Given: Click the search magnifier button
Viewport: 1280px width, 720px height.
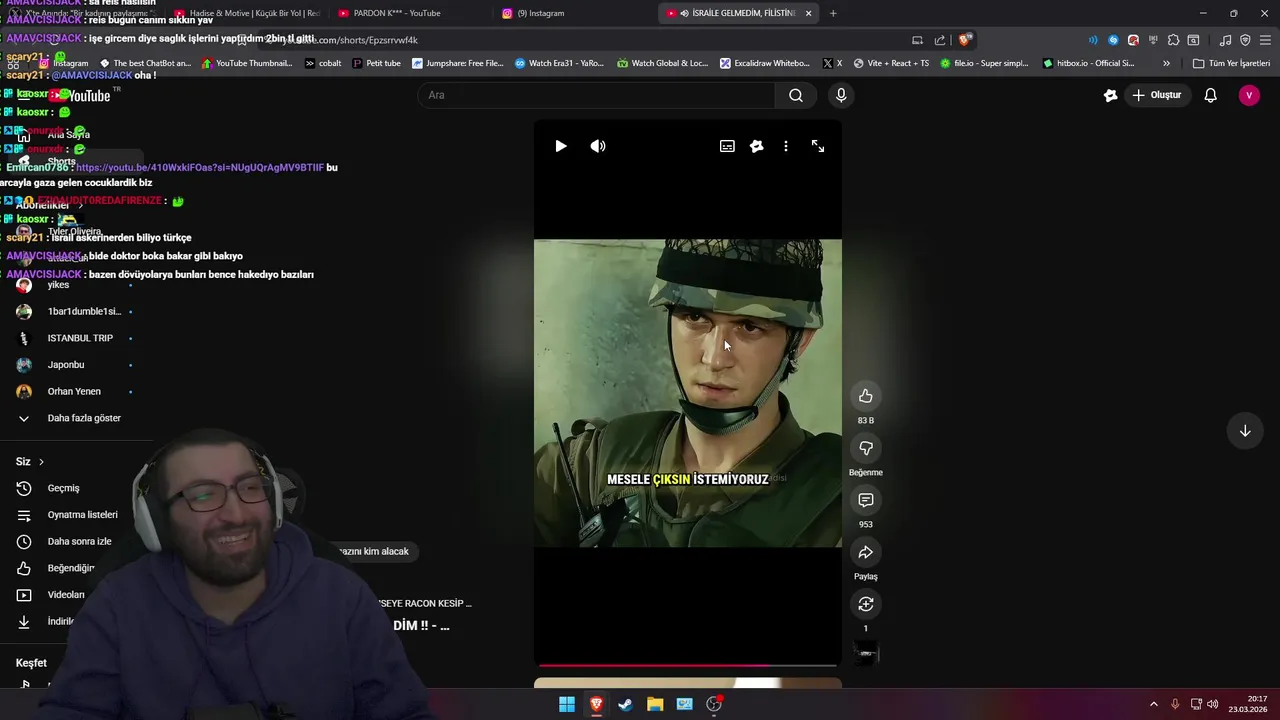Looking at the screenshot, I should tap(796, 95).
